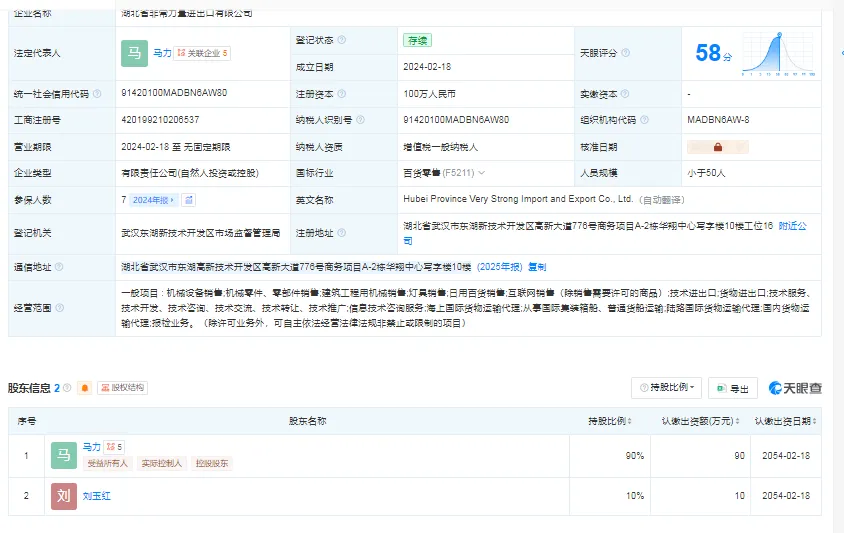
Task: Click the 90% shareholding value for 马力
Action: [x=635, y=455]
